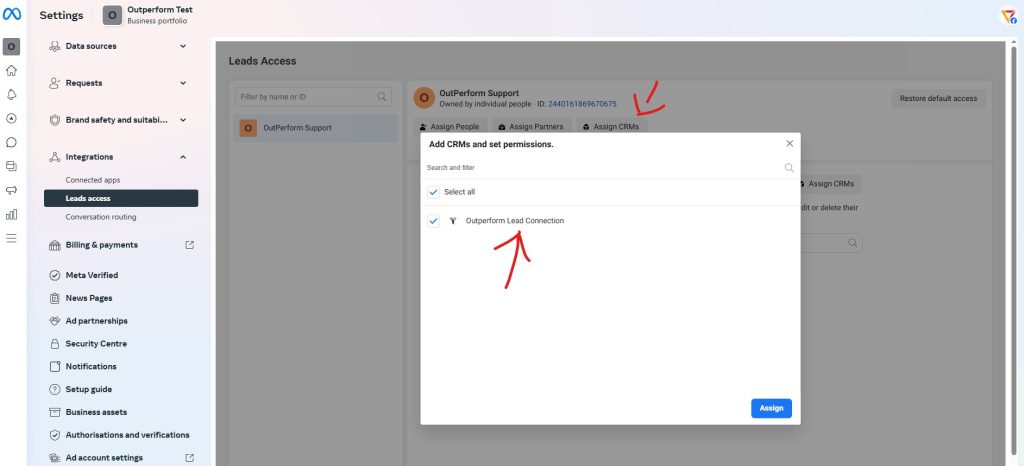Image resolution: width=1024 pixels, height=466 pixels.
Task: Open Connected apps settings page
Action: [x=92, y=180]
